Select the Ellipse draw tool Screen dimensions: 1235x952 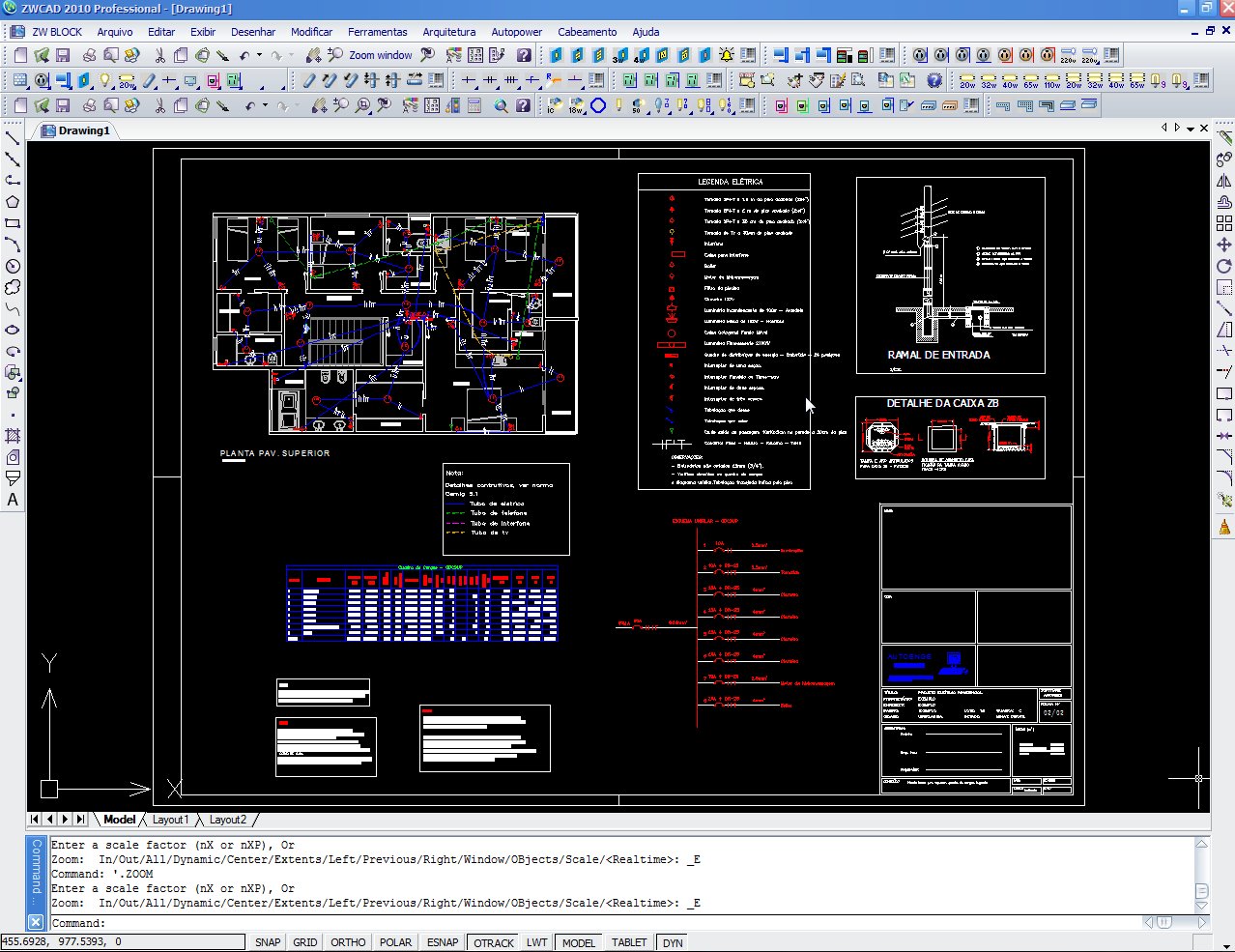13,330
